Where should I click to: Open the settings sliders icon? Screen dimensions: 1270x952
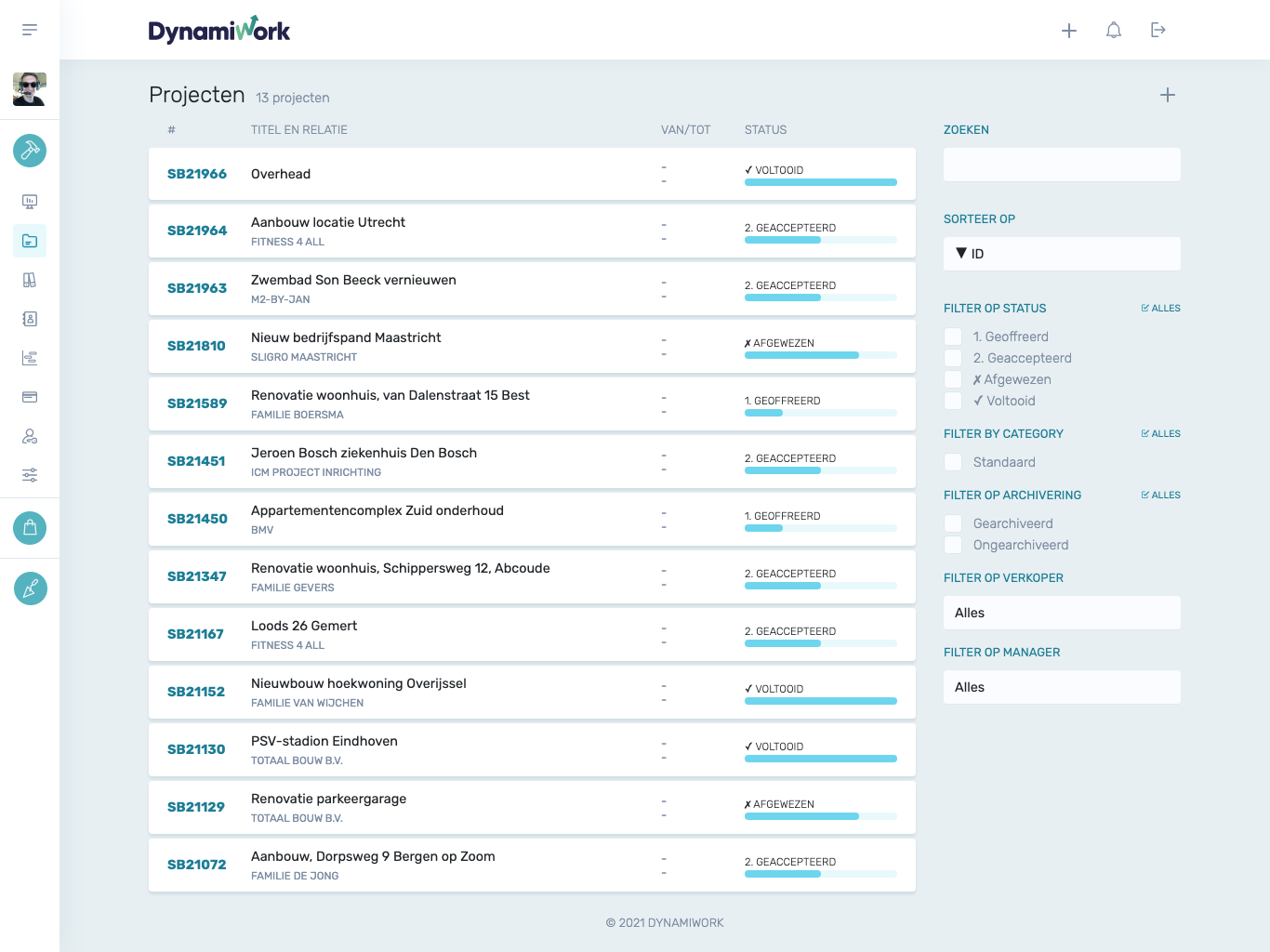(x=30, y=475)
